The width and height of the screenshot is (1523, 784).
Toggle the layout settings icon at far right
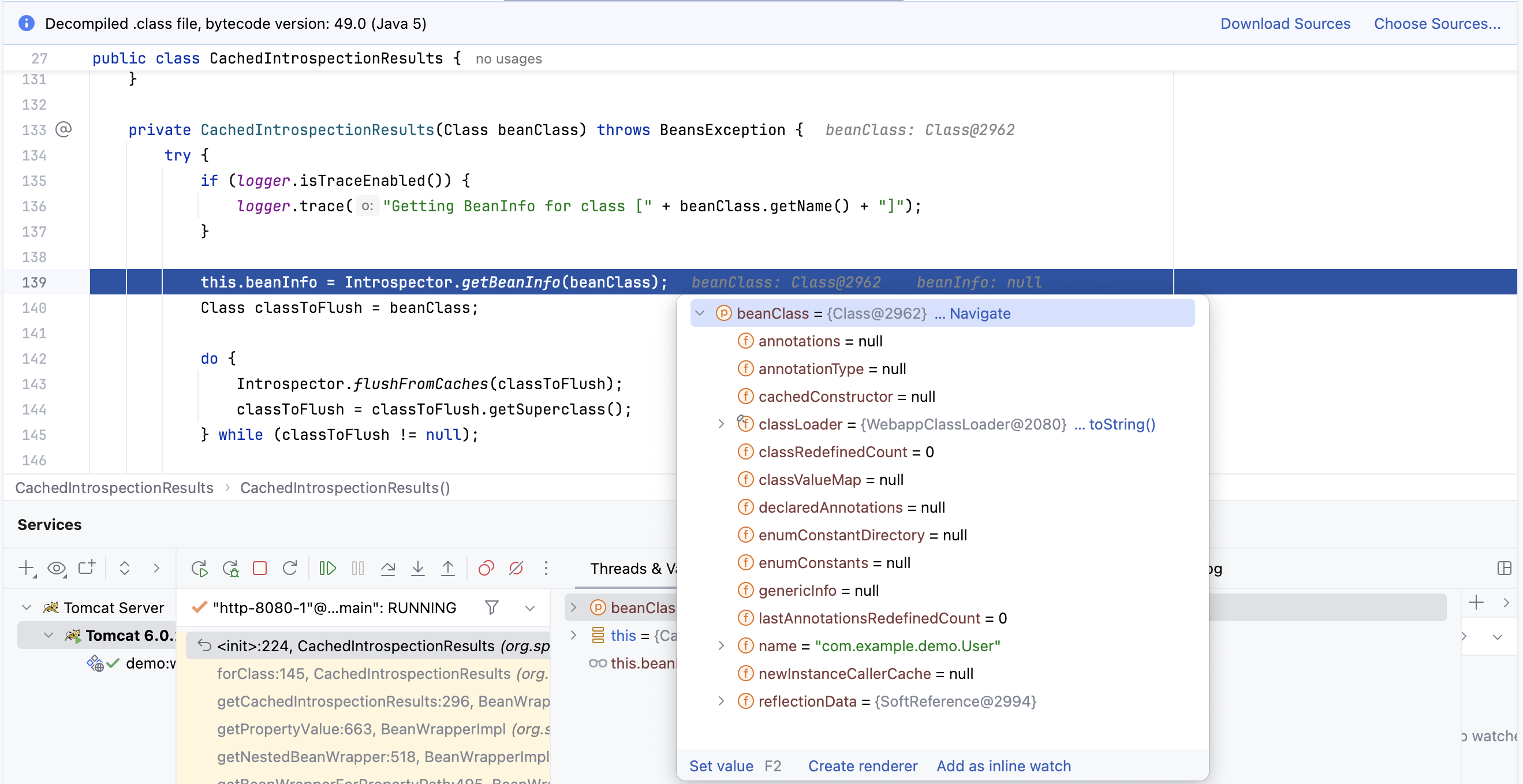(1504, 568)
